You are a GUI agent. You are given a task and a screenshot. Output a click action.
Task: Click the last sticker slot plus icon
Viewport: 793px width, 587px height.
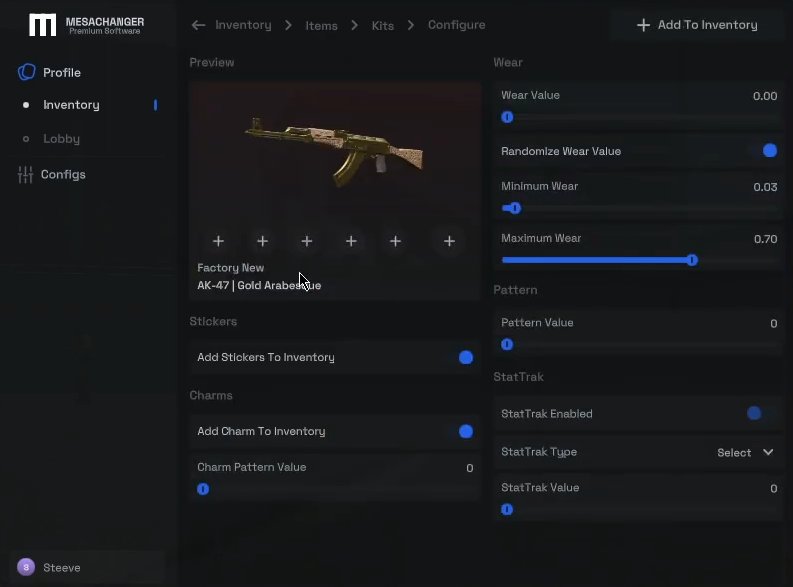[449, 241]
